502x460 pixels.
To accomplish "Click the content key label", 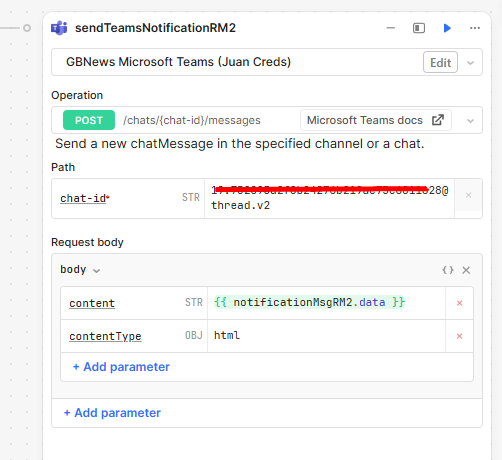I will pyautogui.click(x=92, y=303).
